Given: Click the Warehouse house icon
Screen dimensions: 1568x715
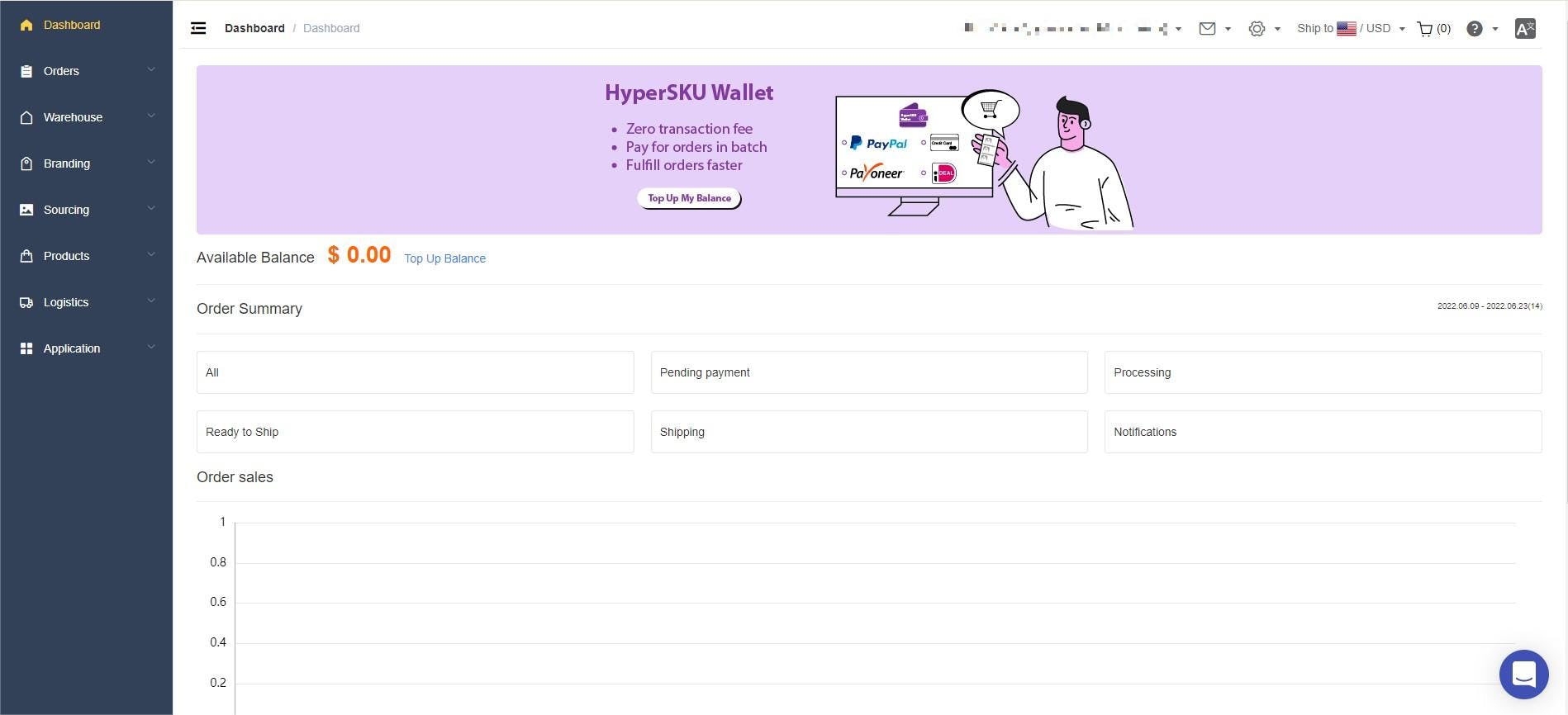Looking at the screenshot, I should click(x=26, y=117).
